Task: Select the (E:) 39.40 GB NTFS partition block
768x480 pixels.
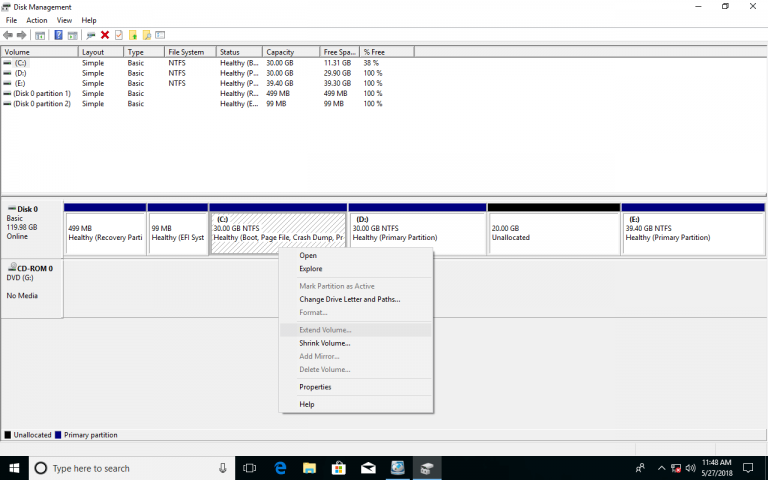Action: [x=693, y=229]
